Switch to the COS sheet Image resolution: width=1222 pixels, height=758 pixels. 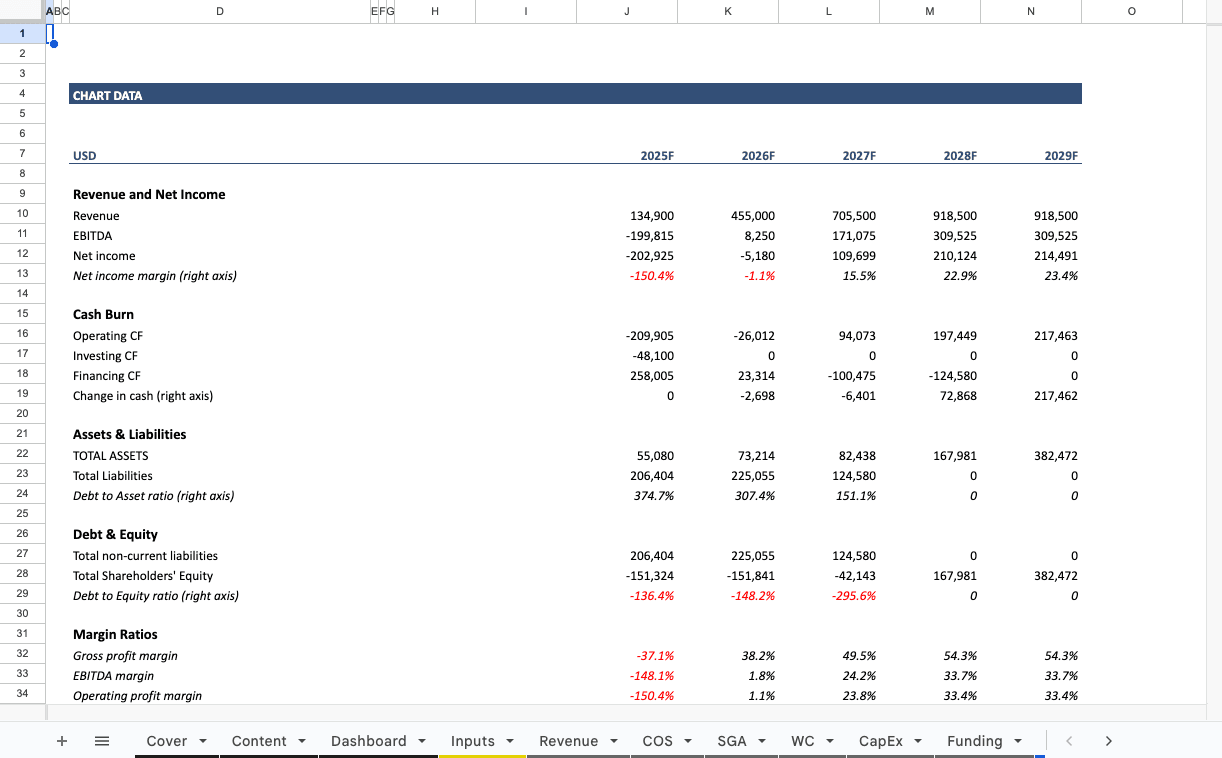point(657,741)
